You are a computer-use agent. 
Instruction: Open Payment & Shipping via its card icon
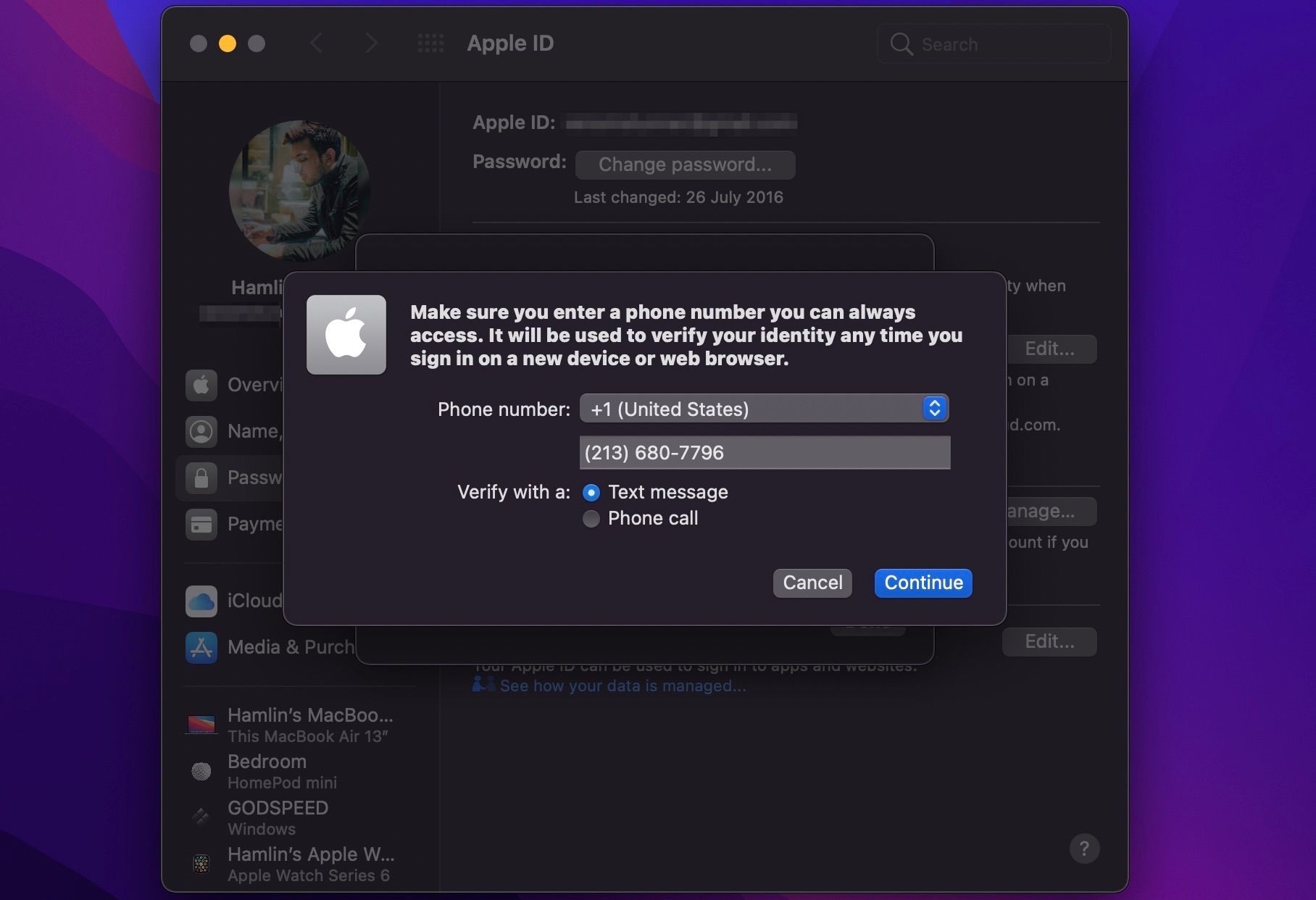point(201,524)
